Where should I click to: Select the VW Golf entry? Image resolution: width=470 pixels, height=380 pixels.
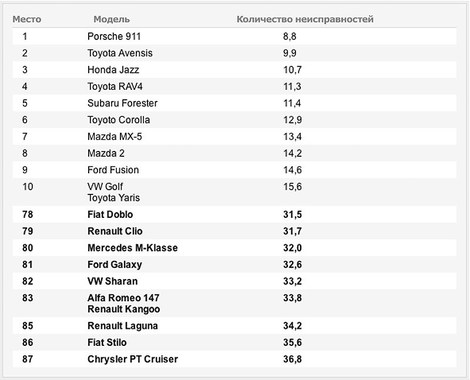pyautogui.click(x=105, y=186)
